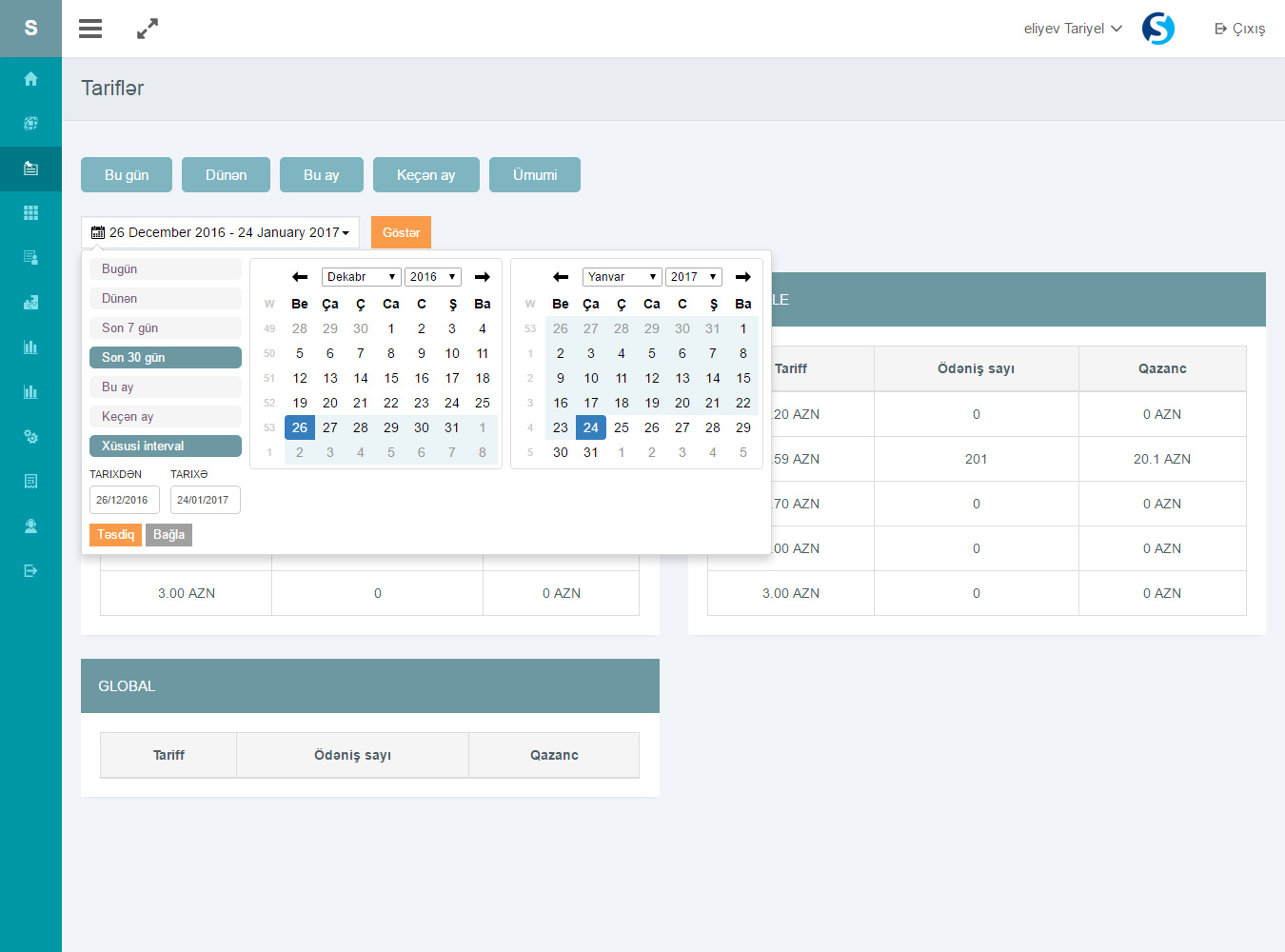Click the puzzle pieces sidebar icon
The height and width of the screenshot is (952, 1285).
30,303
